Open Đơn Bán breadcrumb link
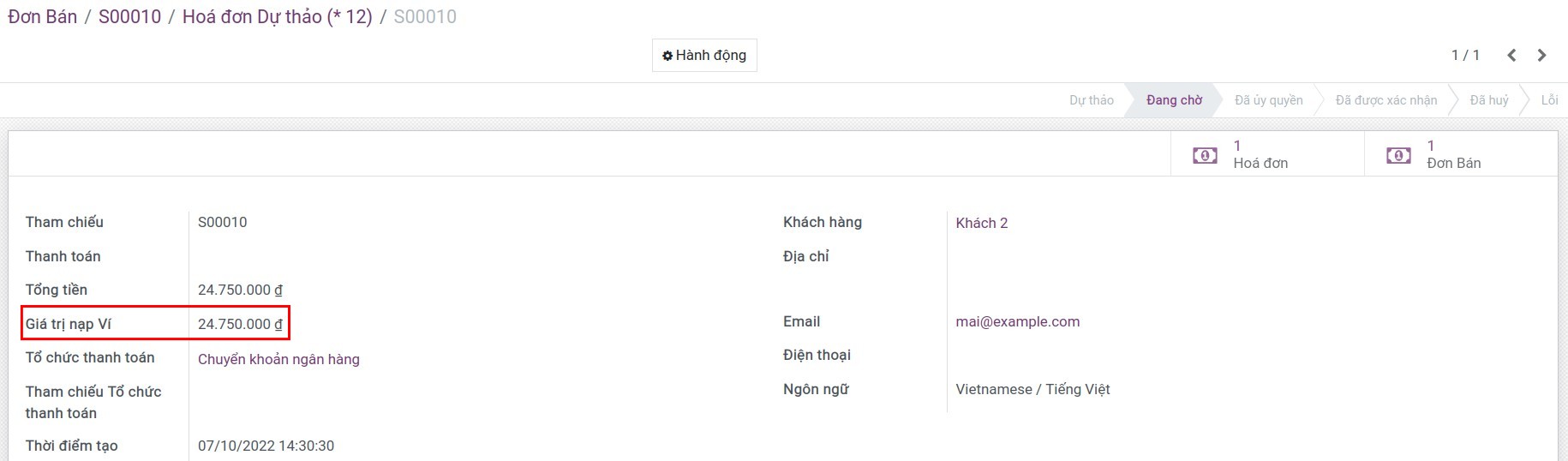This screenshot has height=461, width=1568. pyautogui.click(x=43, y=17)
